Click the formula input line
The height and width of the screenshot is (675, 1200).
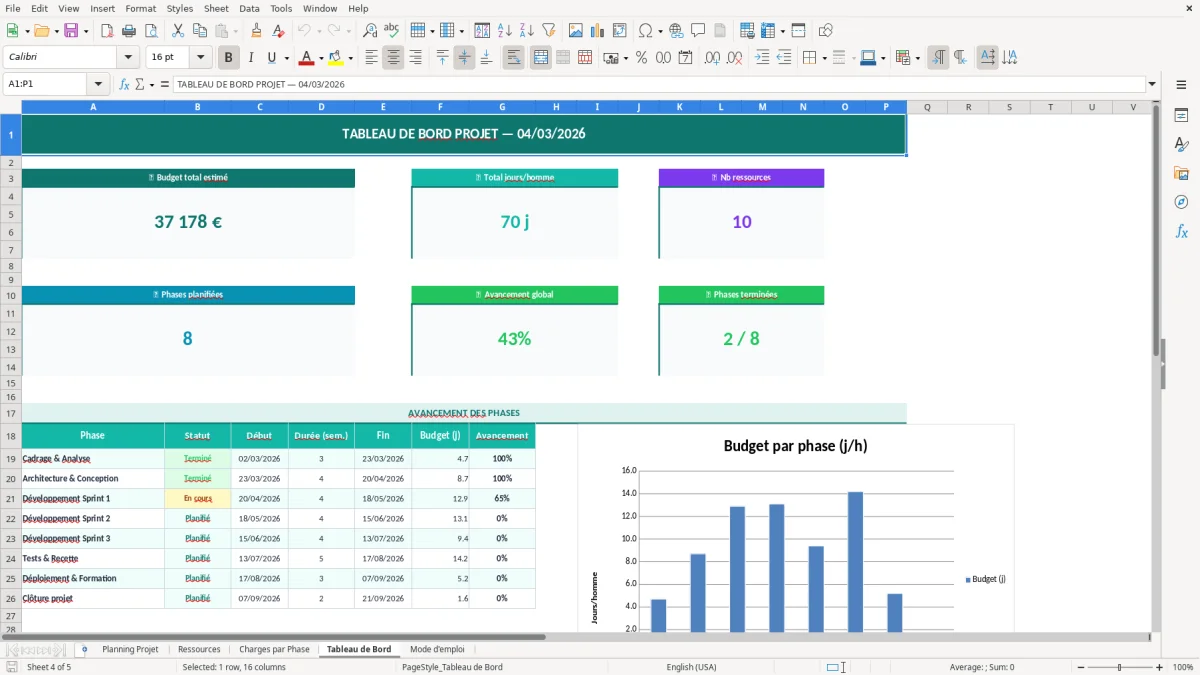pyautogui.click(x=658, y=84)
